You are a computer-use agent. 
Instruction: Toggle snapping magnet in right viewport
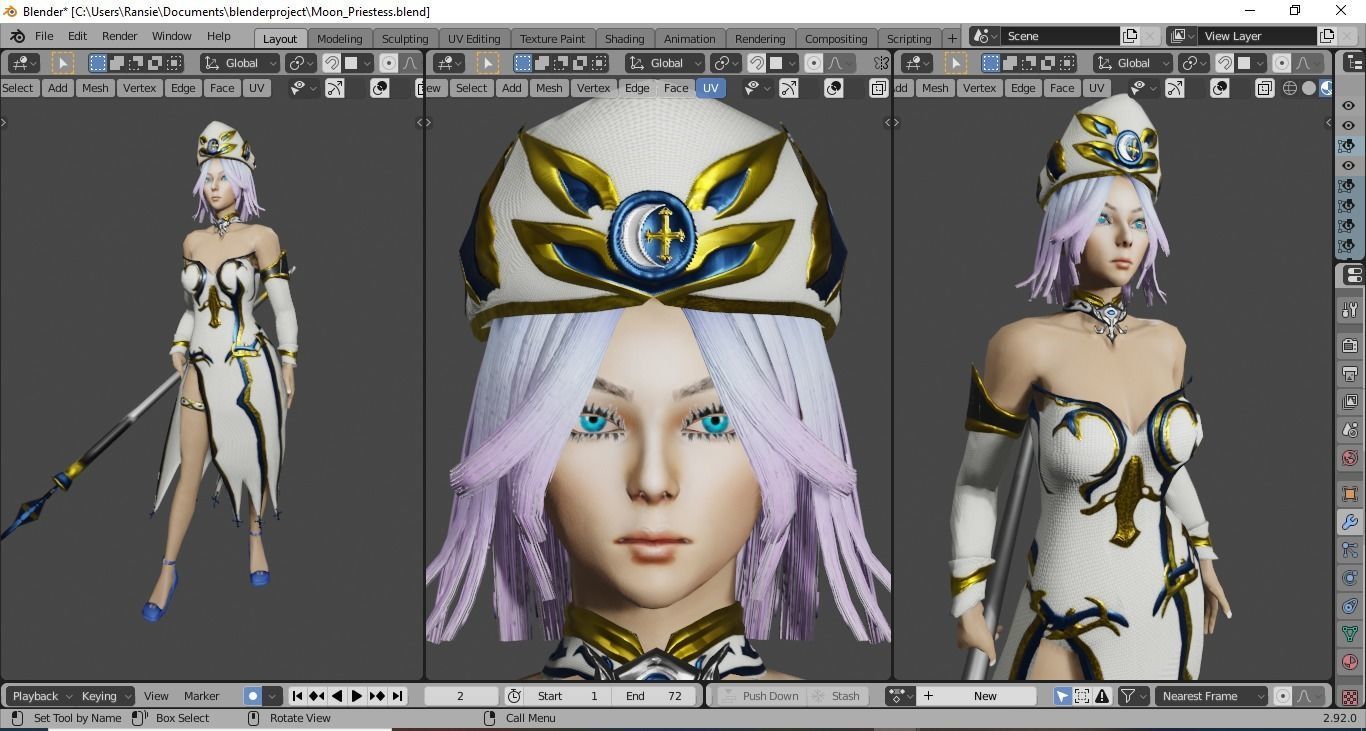coord(1224,63)
